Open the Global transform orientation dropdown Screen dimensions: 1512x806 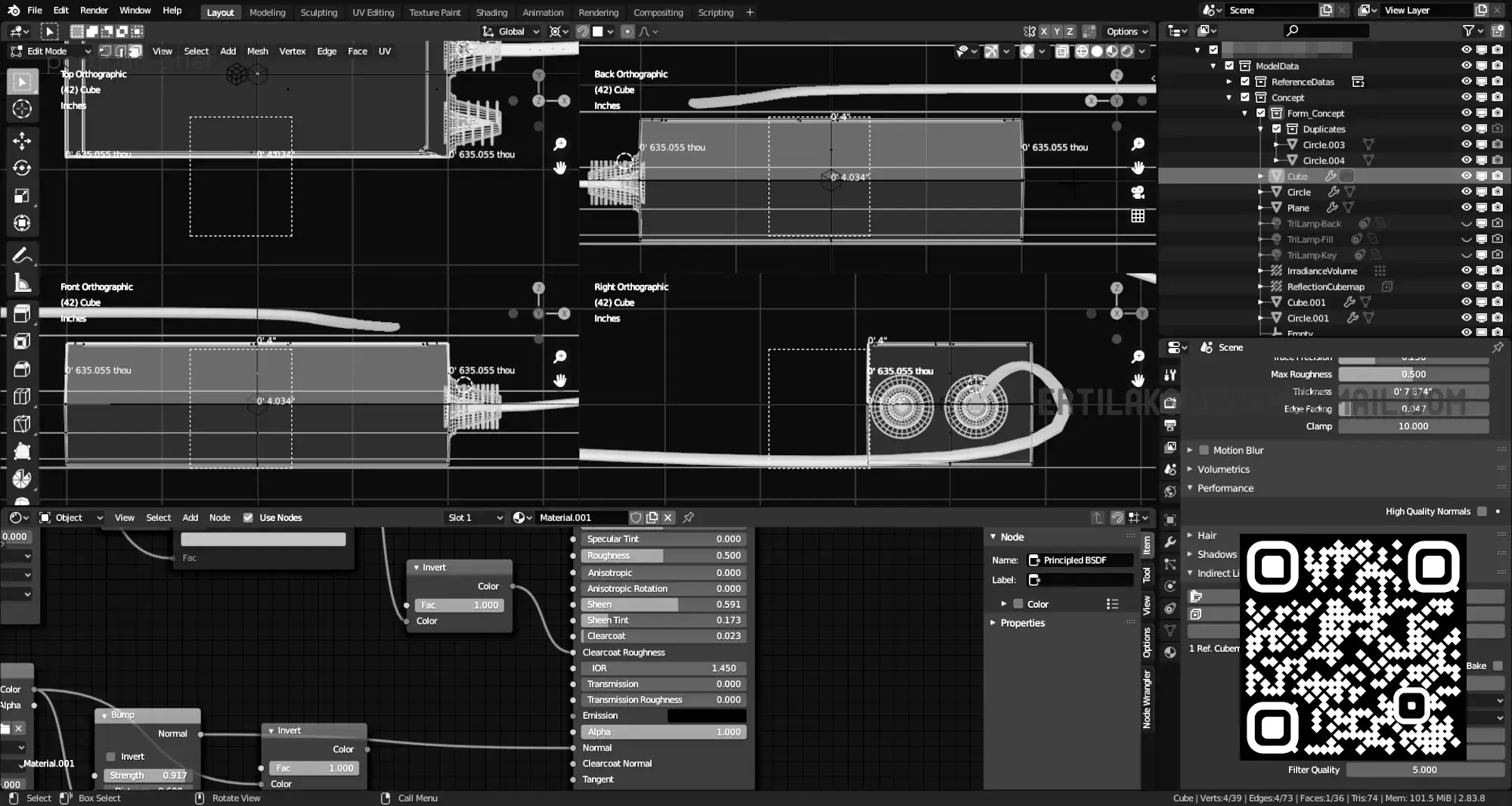[512, 31]
